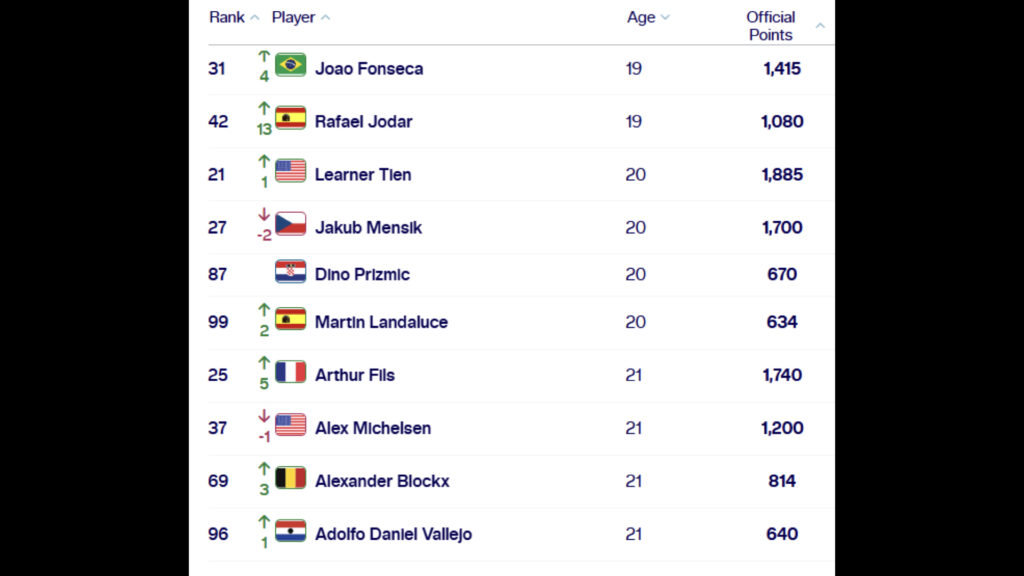This screenshot has width=1024, height=576.
Task: Click the red down arrow for Jakub Mensik
Action: tap(264, 214)
